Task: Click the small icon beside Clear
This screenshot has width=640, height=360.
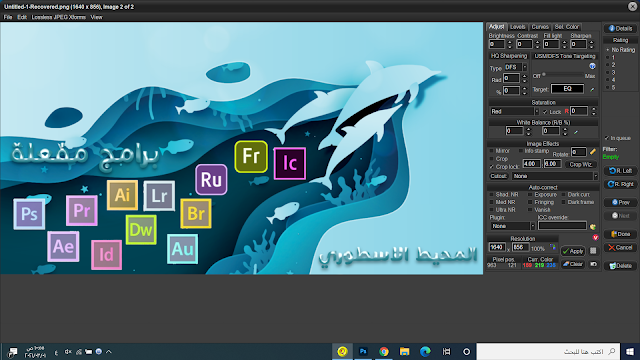Action: point(593,264)
